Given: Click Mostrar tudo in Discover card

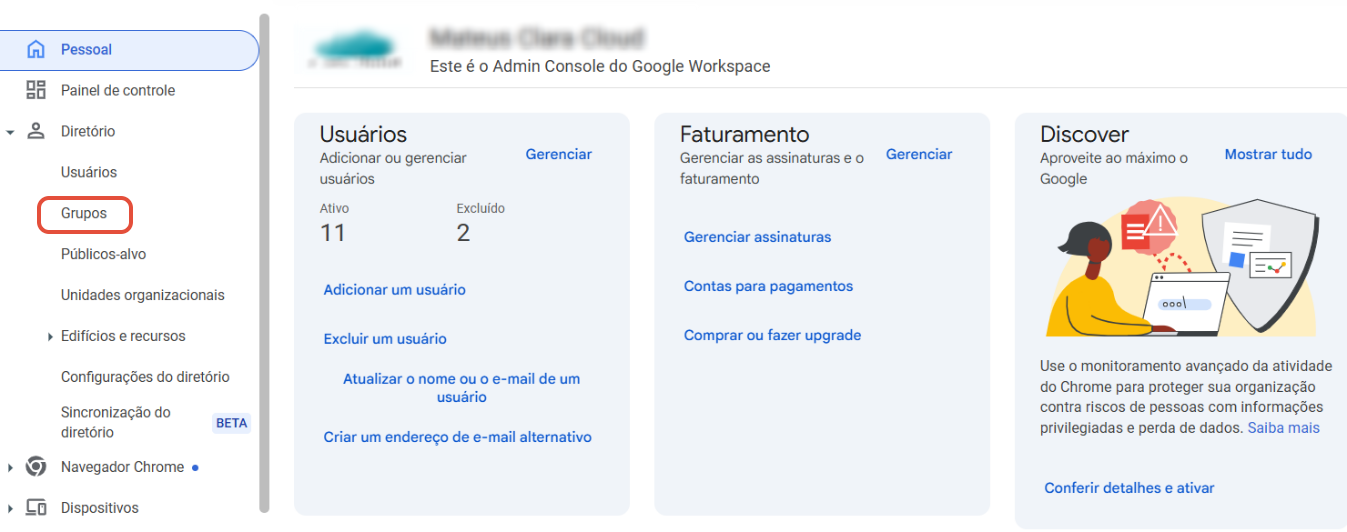Looking at the screenshot, I should click(1268, 154).
